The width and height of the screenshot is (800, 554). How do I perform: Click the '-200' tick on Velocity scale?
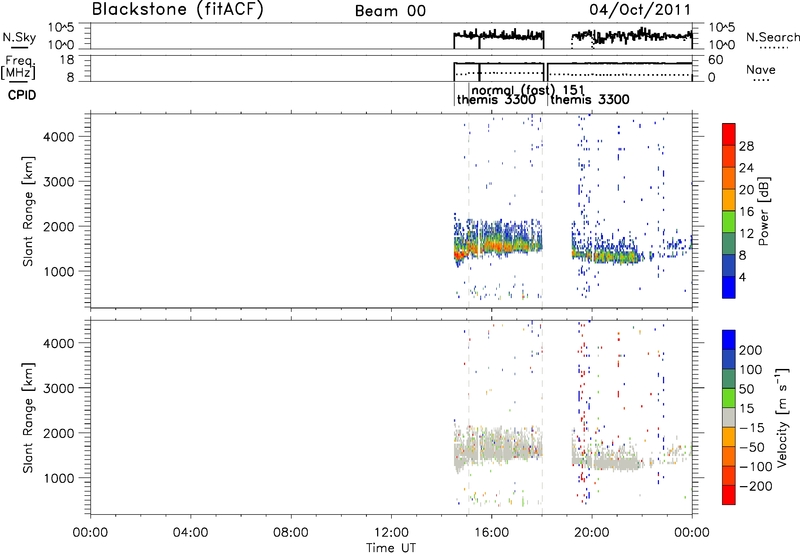point(755,486)
